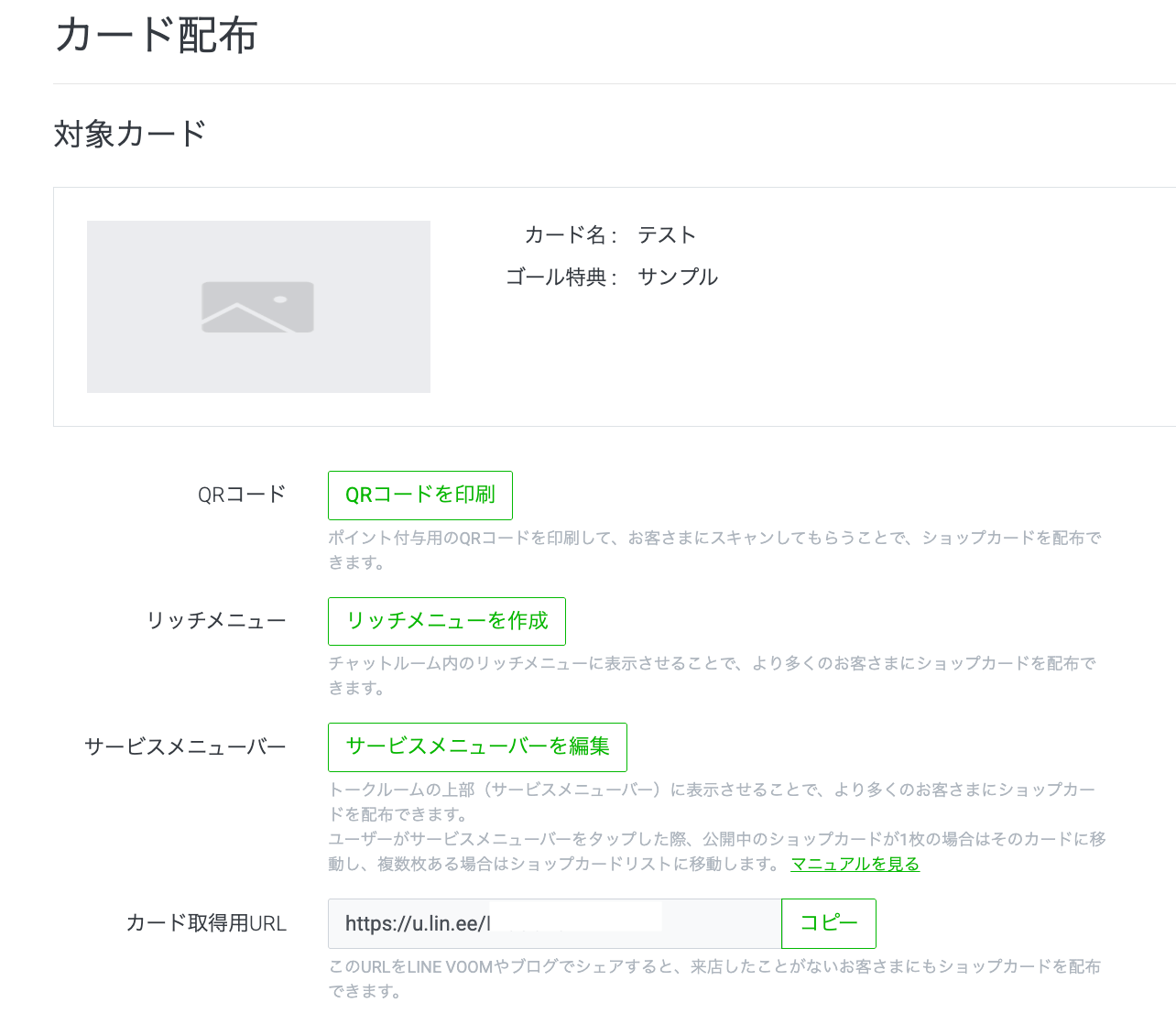This screenshot has height=1035, width=1176.
Task: Click the QR code printing description text
Action: click(x=714, y=539)
